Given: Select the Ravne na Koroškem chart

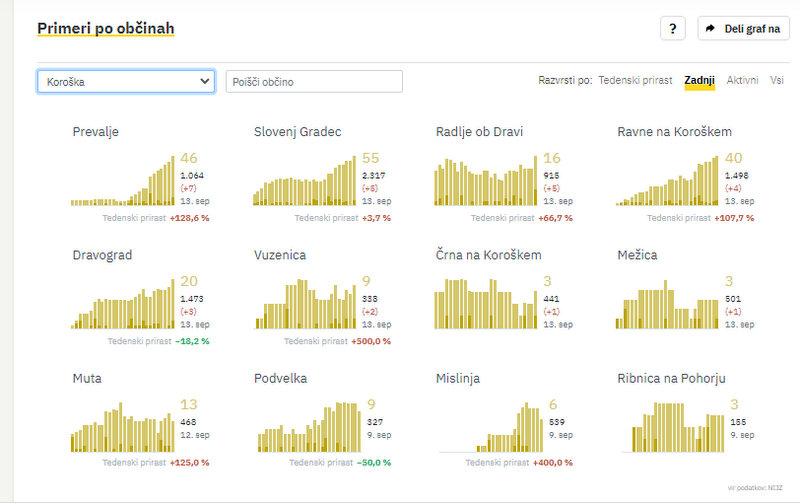Looking at the screenshot, I should [x=667, y=181].
